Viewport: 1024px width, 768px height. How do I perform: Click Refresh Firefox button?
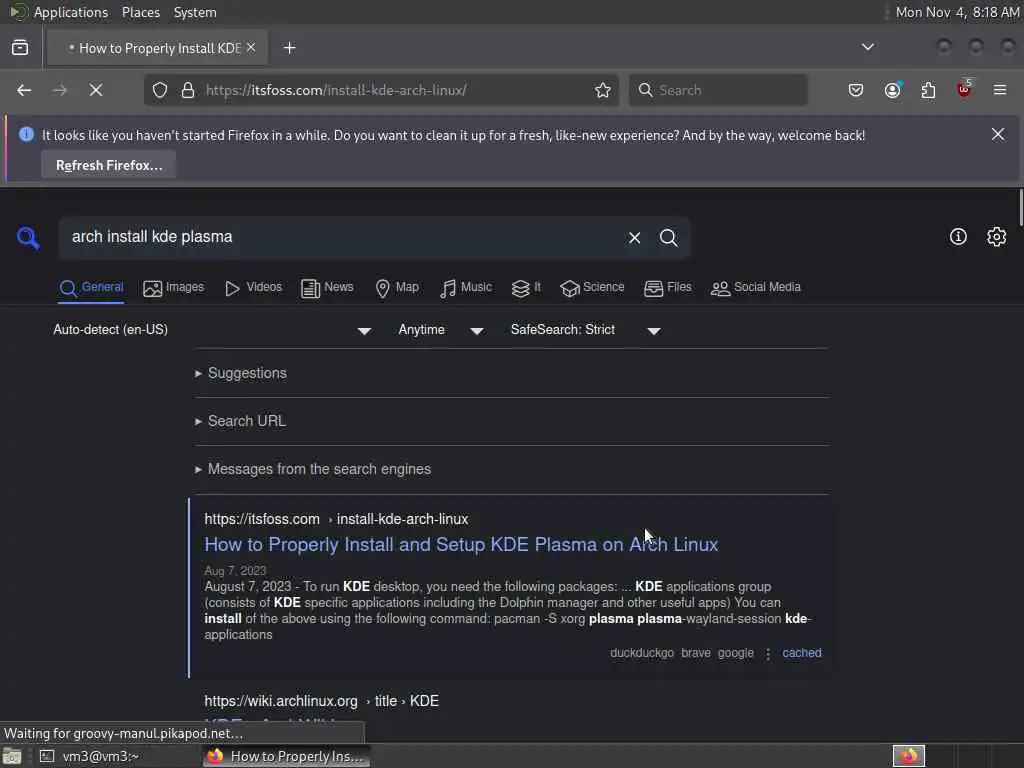coord(109,165)
